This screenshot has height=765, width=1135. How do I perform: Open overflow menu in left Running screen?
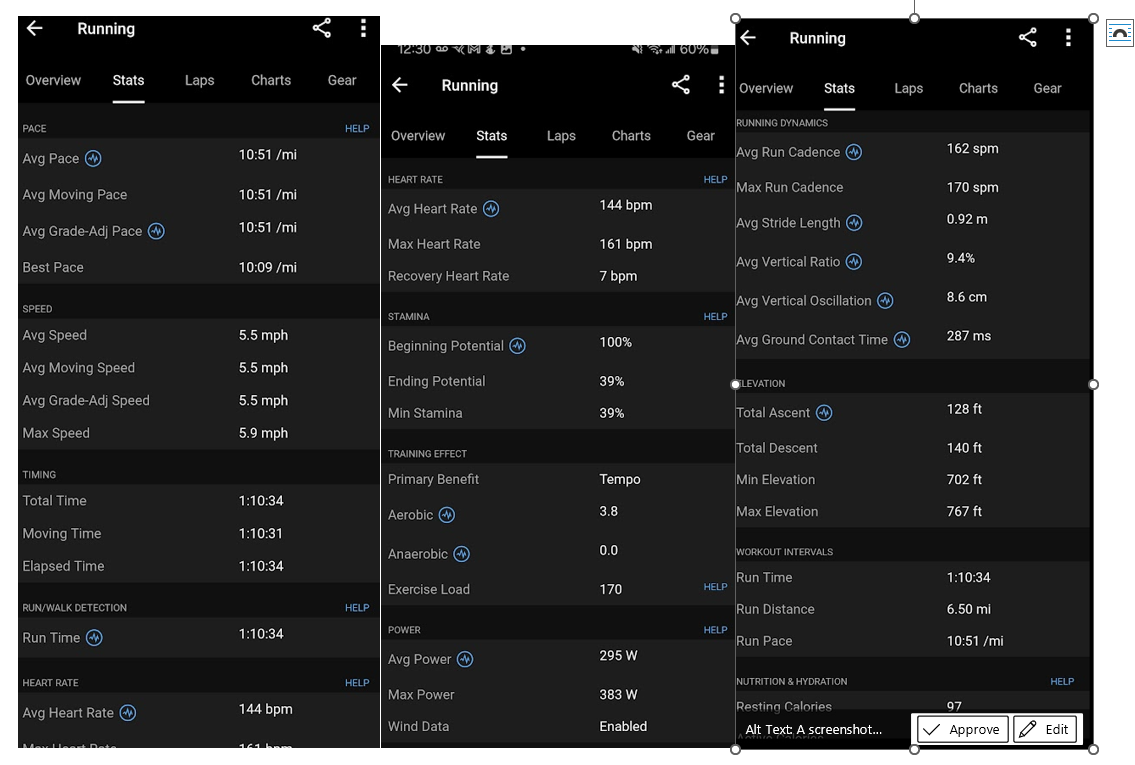pos(363,28)
